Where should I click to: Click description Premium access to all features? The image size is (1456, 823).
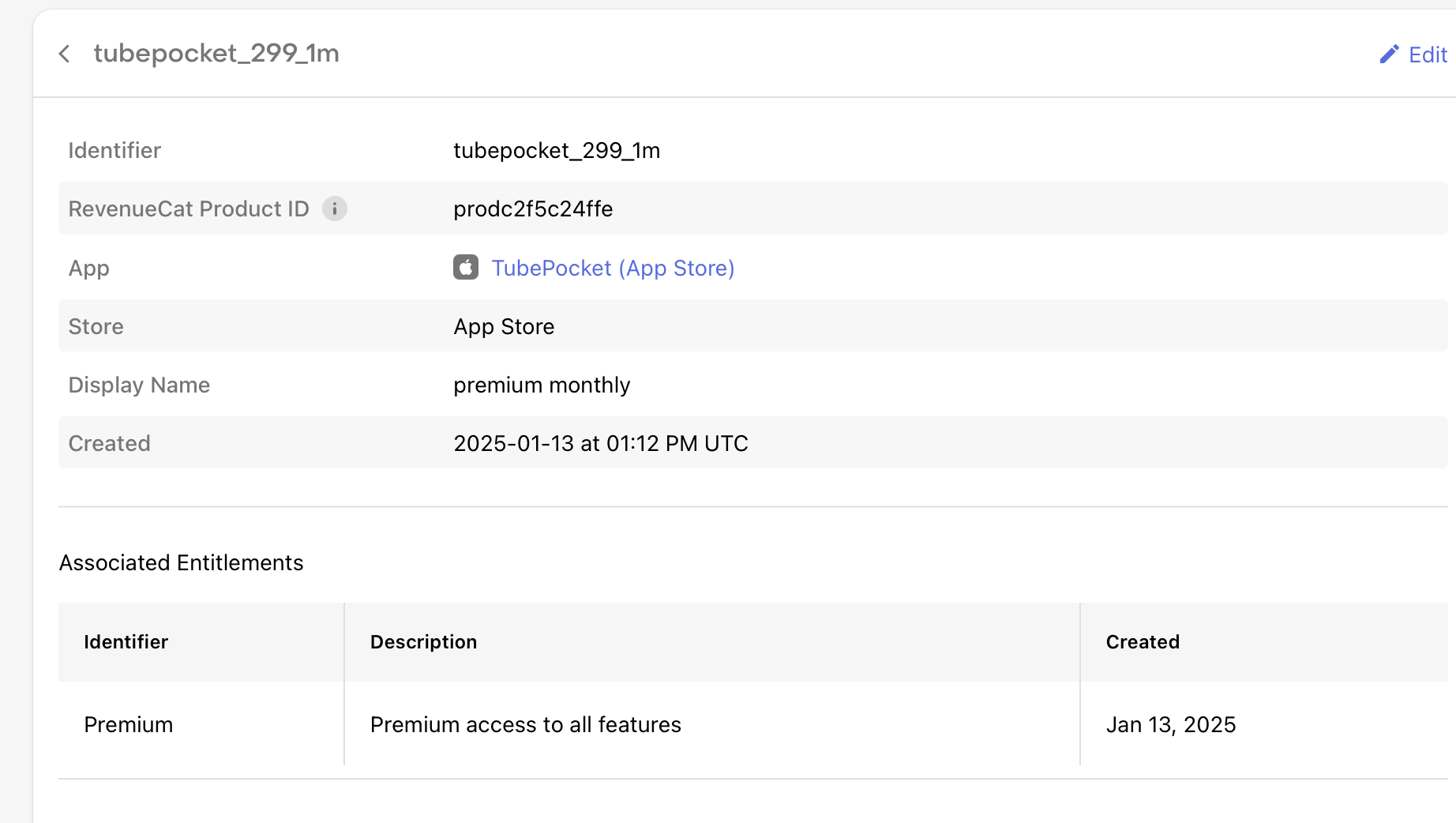pyautogui.click(x=526, y=724)
